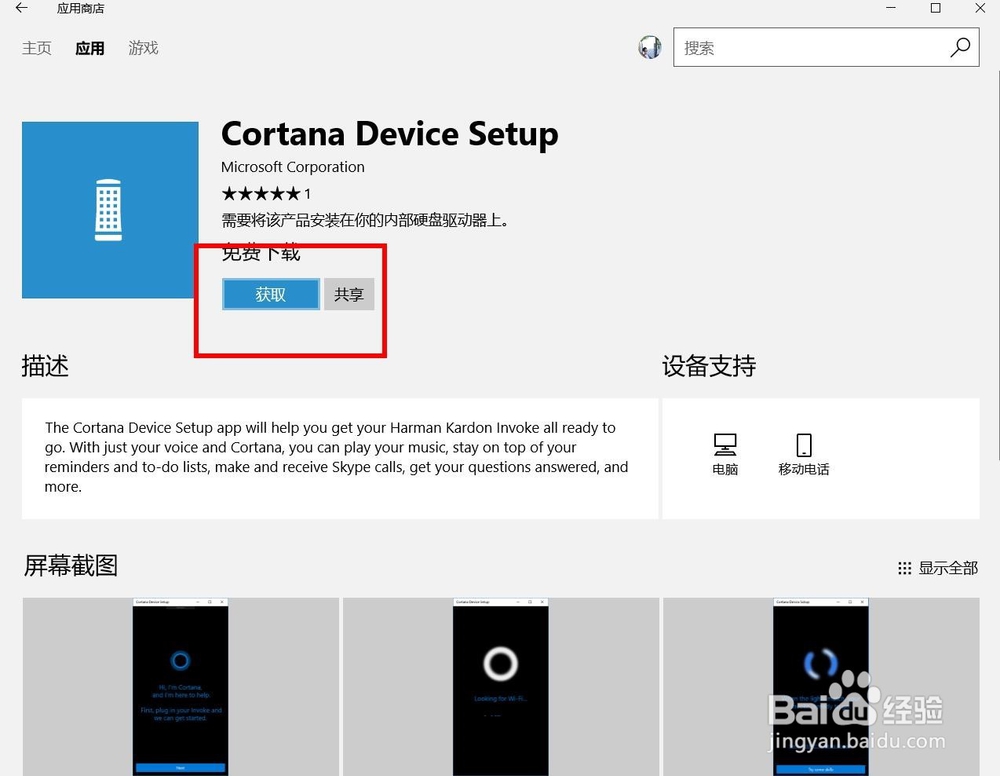Click the 共享 share button

coord(349,294)
